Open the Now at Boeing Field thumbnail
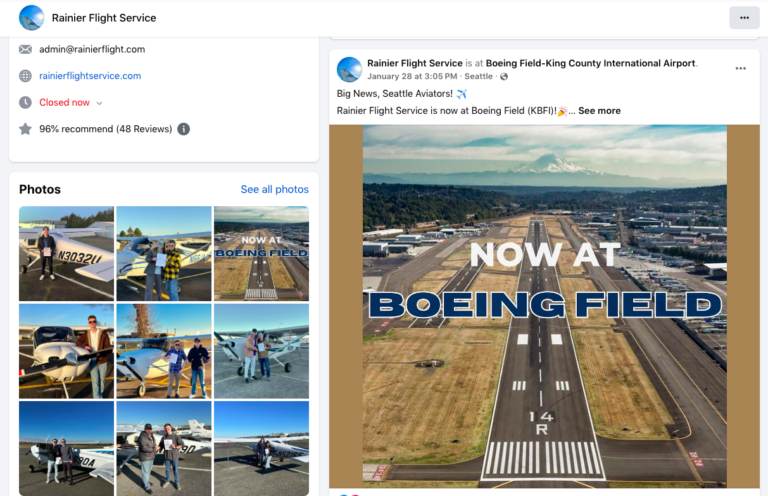The height and width of the screenshot is (496, 768). coord(261,253)
